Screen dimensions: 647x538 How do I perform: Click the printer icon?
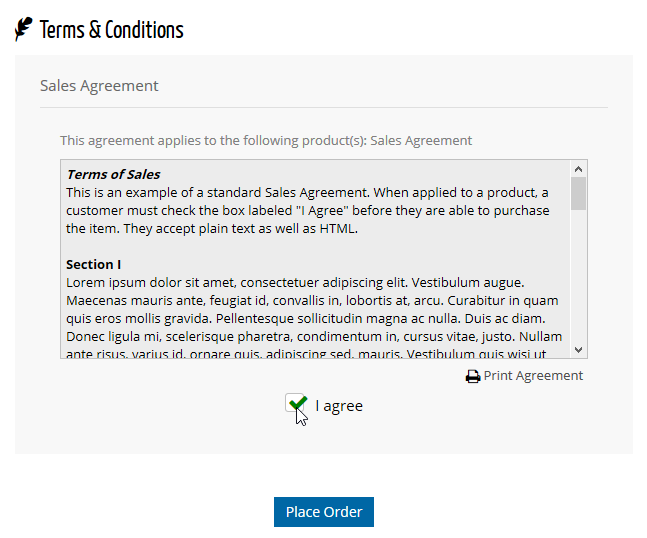tap(473, 377)
